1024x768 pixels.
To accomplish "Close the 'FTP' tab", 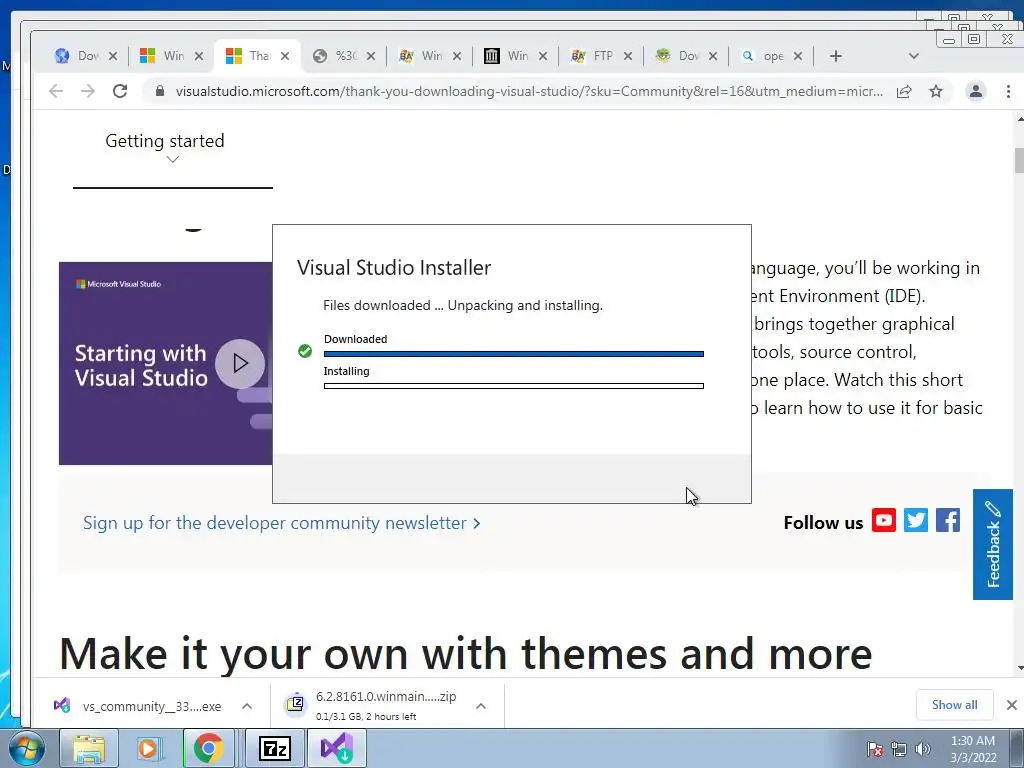I will click(628, 56).
